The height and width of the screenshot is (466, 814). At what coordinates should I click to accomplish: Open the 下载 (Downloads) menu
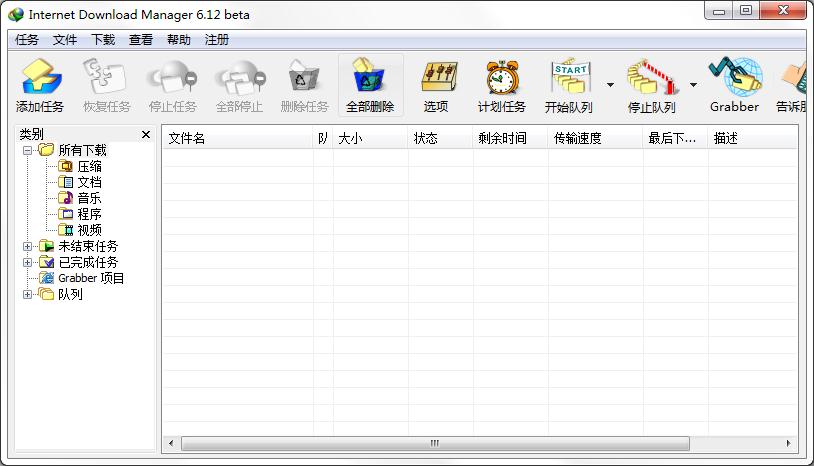[x=103, y=40]
